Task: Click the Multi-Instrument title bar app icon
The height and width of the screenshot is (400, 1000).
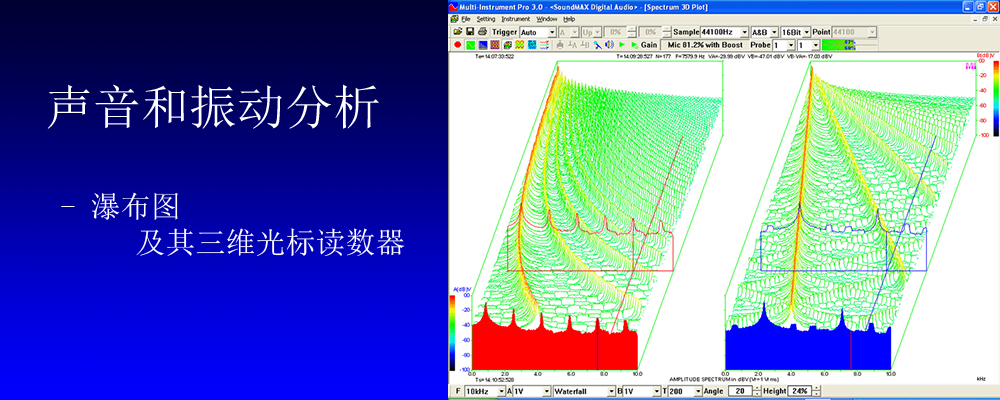Action: [x=453, y=7]
